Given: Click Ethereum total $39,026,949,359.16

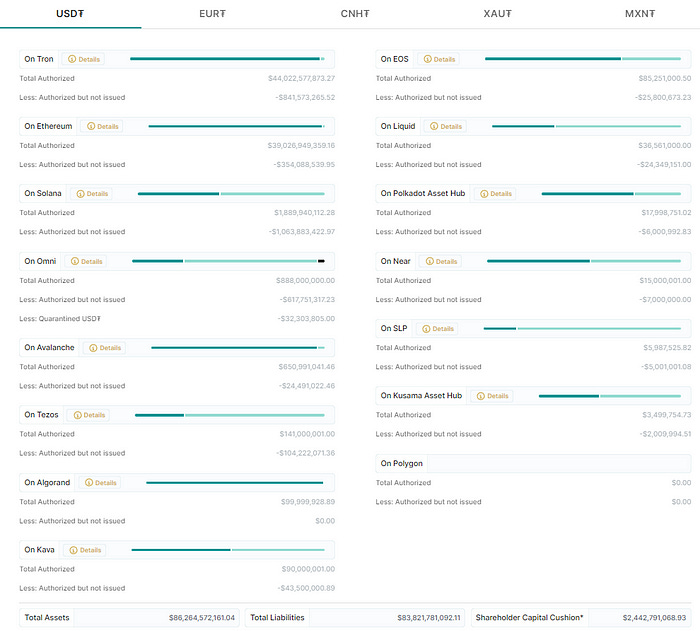Looking at the screenshot, I should point(301,146).
